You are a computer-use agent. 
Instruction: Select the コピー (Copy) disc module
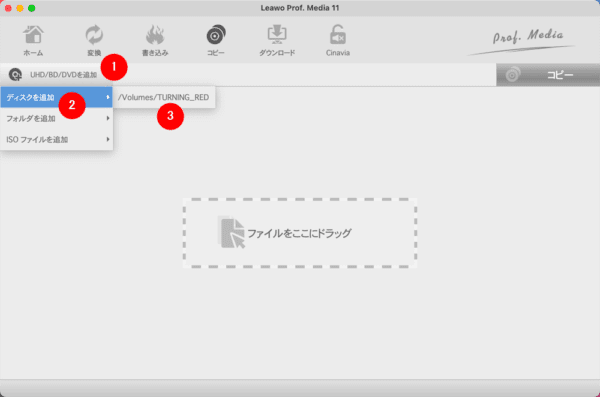(216, 40)
